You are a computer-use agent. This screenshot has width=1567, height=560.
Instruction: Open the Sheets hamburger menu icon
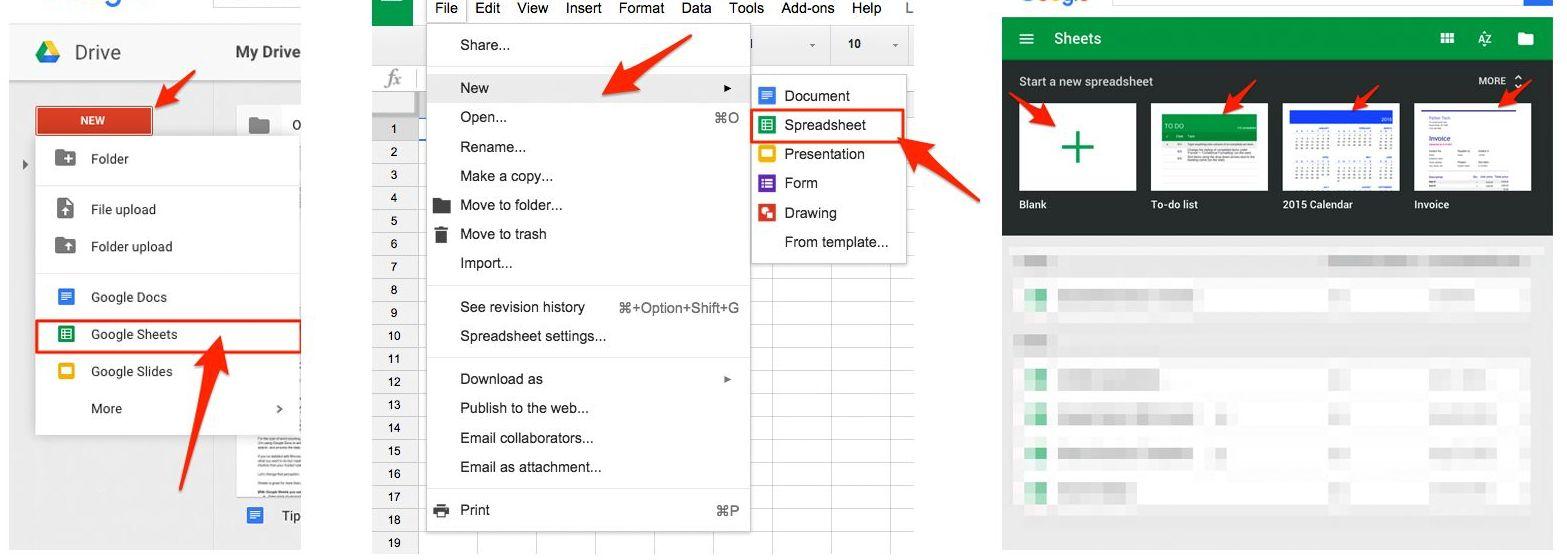(x=1026, y=39)
